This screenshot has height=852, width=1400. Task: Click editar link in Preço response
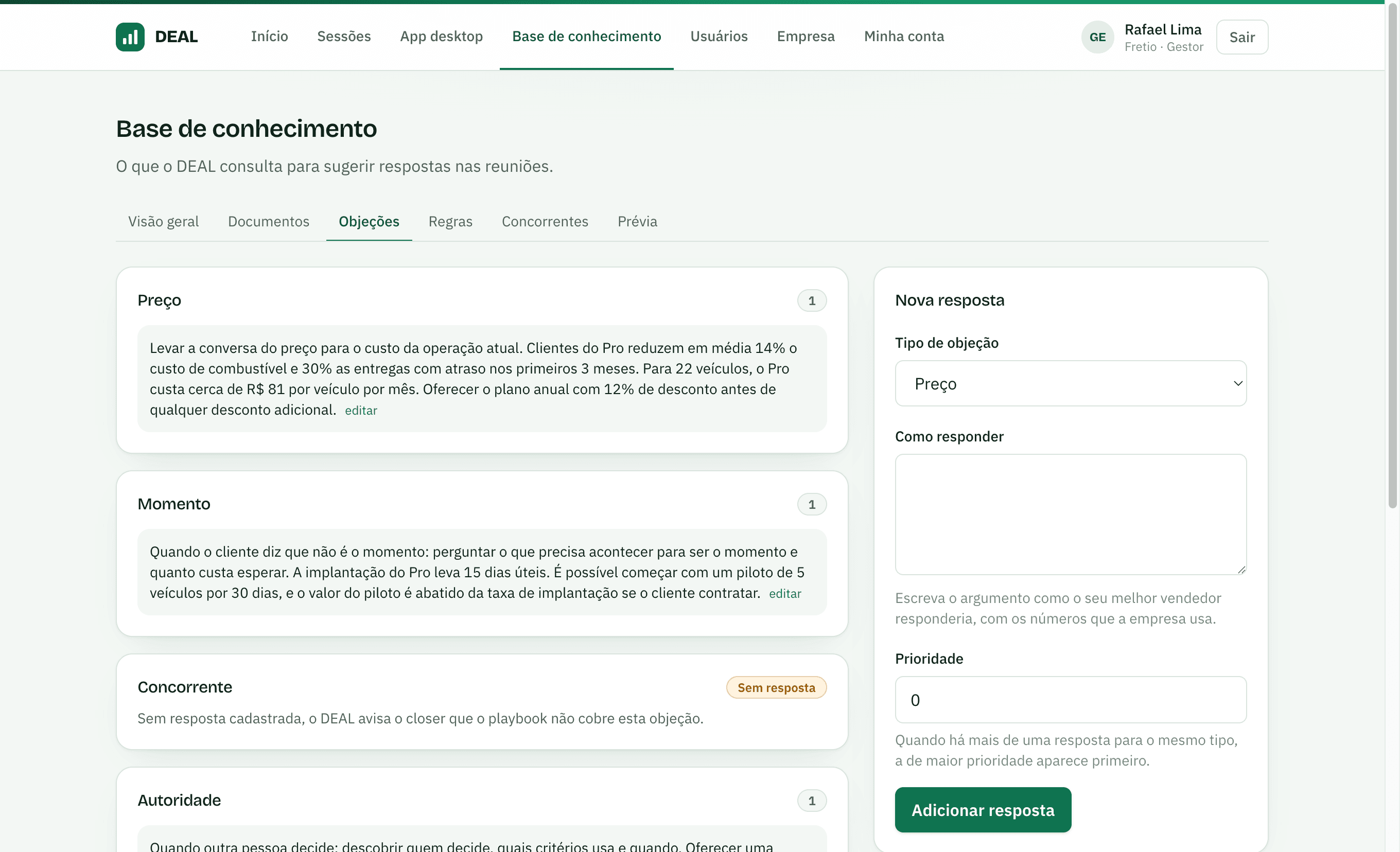(x=361, y=410)
